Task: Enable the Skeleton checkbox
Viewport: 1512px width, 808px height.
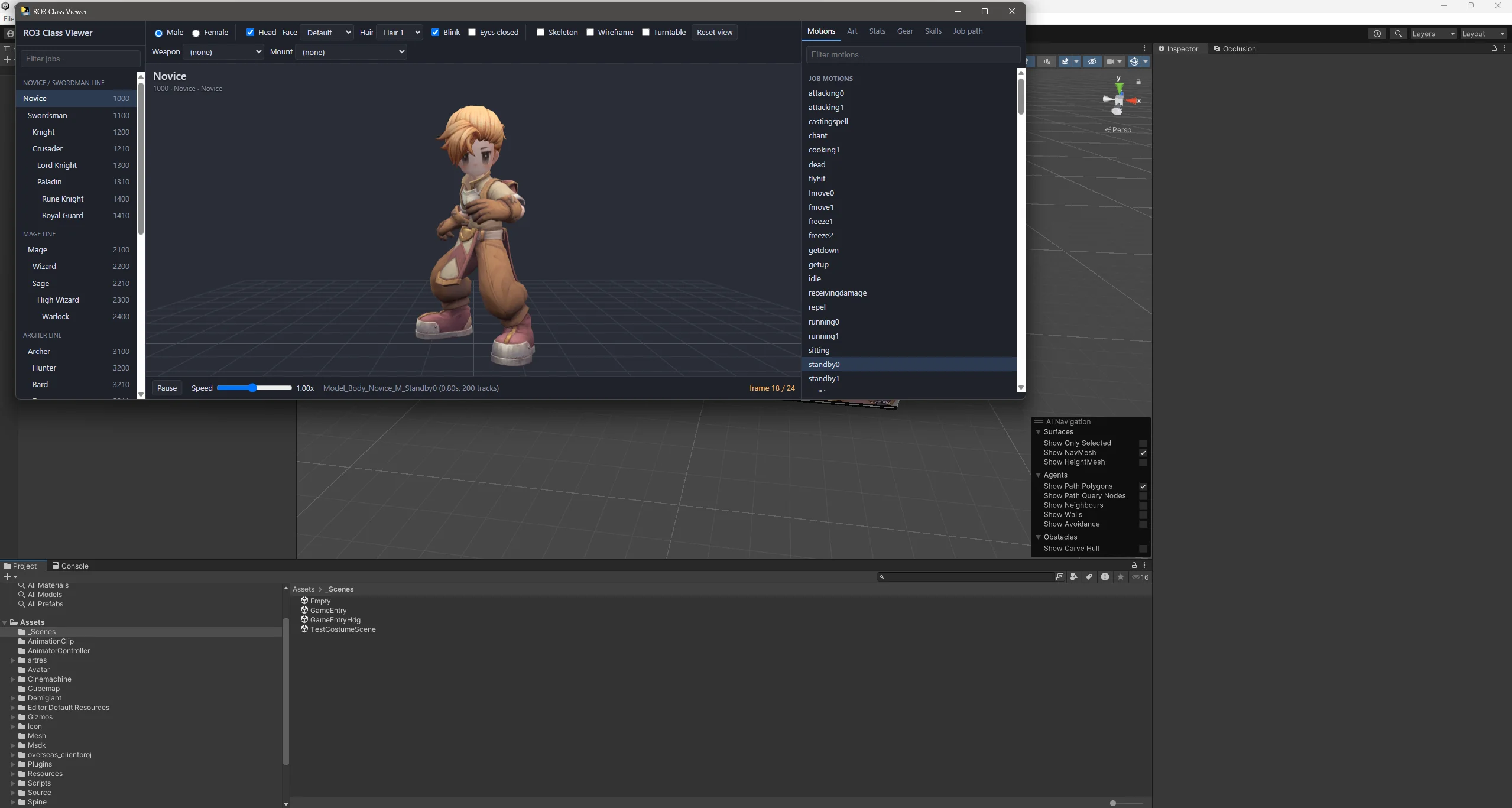Action: (540, 33)
